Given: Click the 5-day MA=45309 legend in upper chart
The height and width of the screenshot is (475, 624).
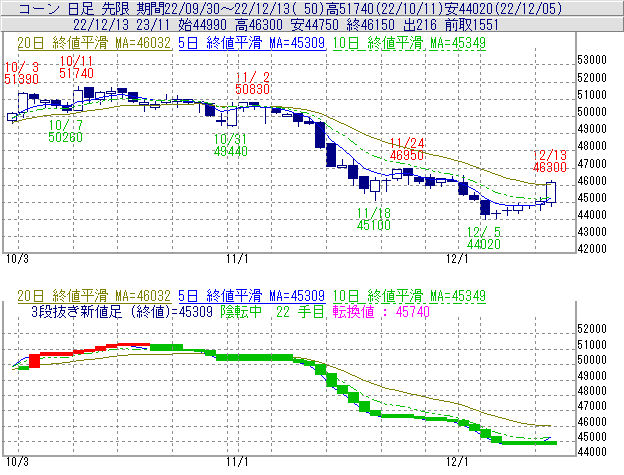Looking at the screenshot, I should click(x=252, y=43).
